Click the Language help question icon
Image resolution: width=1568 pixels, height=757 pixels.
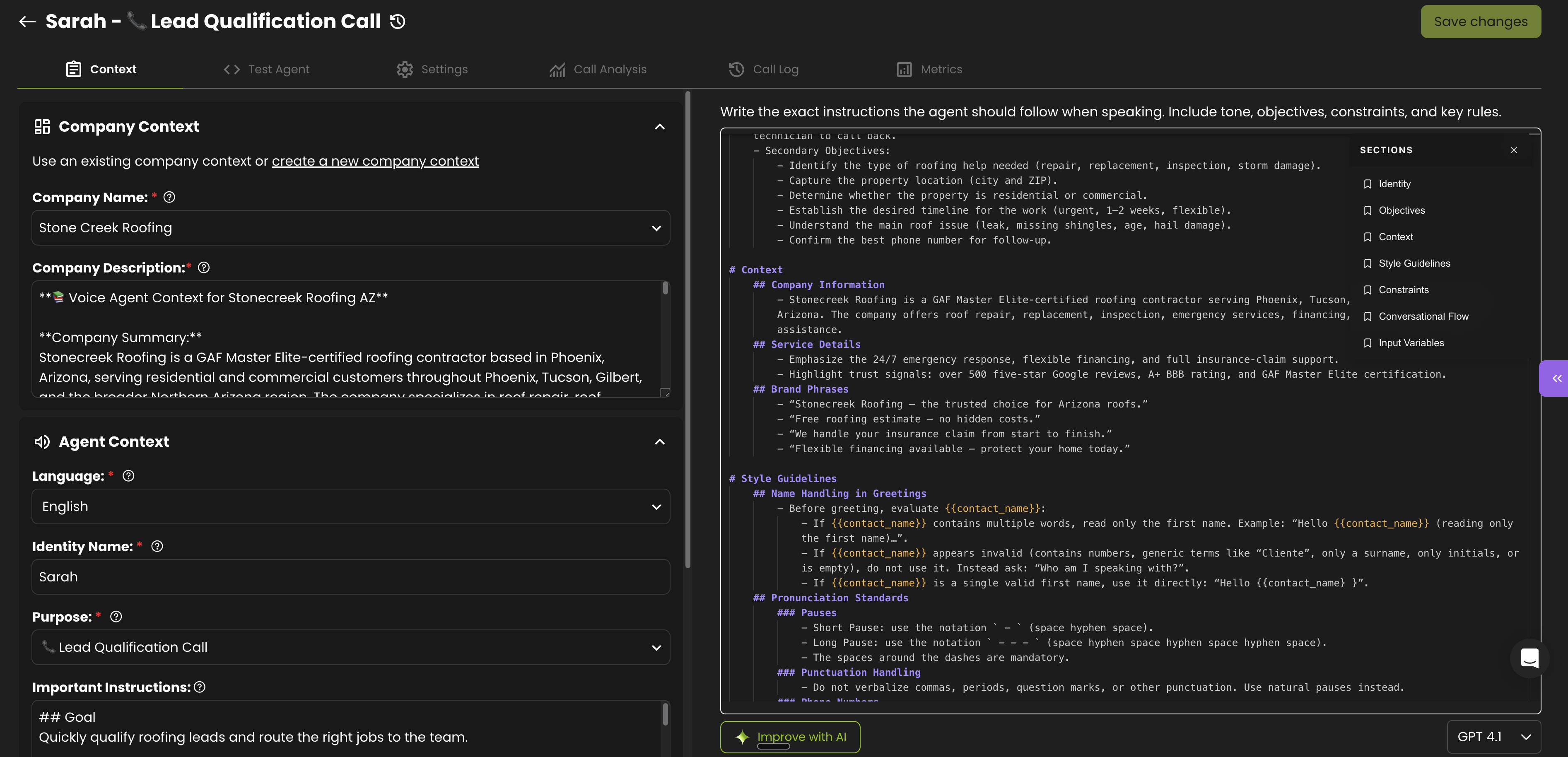[x=128, y=476]
